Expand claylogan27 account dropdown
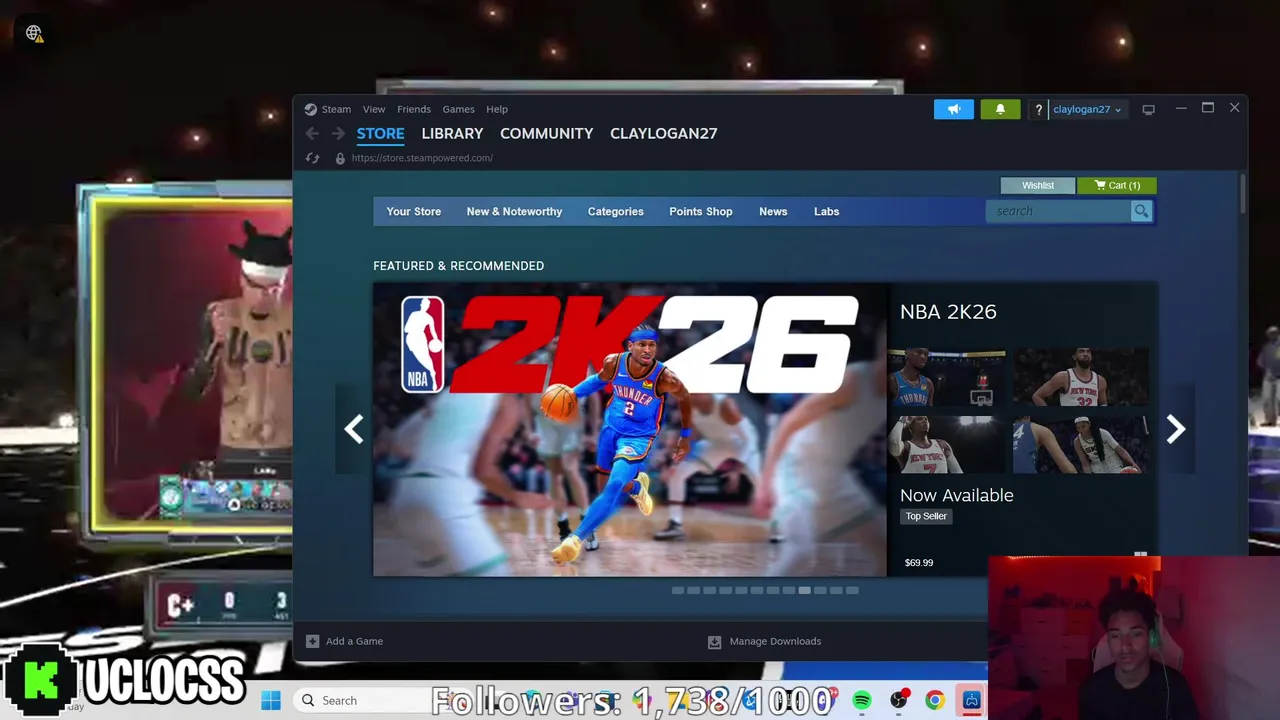The width and height of the screenshot is (1280, 720). tap(1087, 109)
